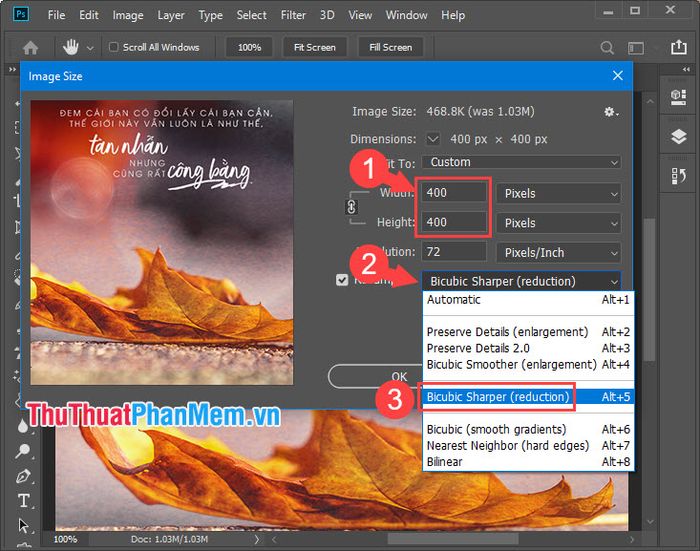Click the Share export icon
This screenshot has width=700, height=551.
coord(679,46)
